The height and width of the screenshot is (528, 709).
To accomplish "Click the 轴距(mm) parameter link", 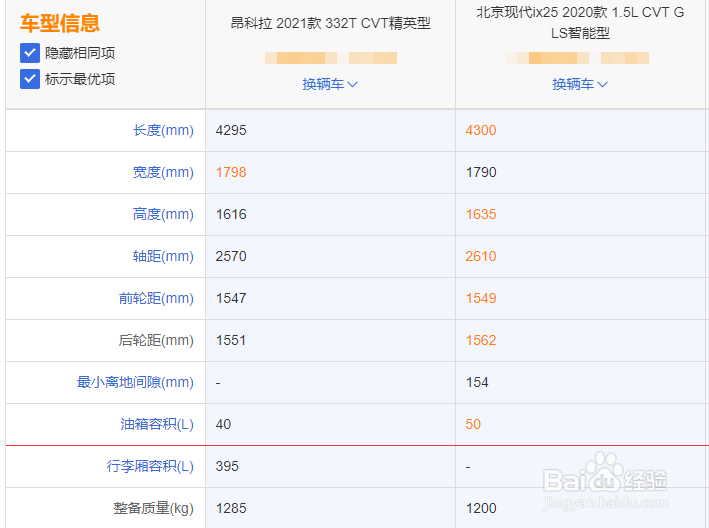I will tap(163, 256).
